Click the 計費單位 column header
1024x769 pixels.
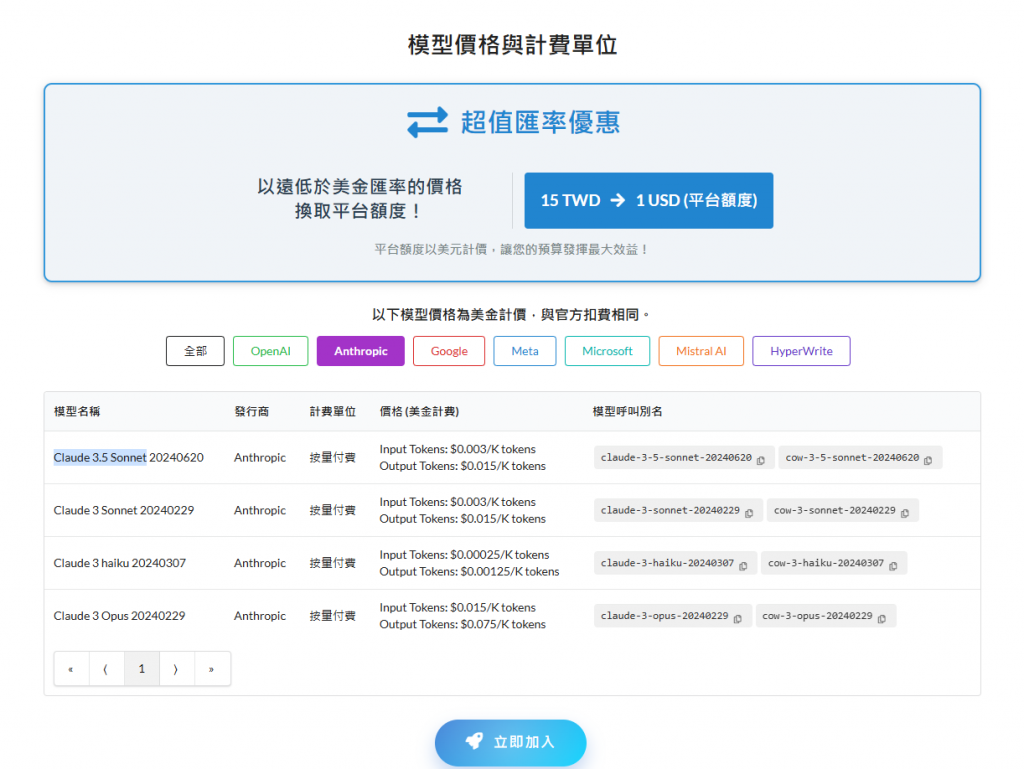tap(332, 411)
